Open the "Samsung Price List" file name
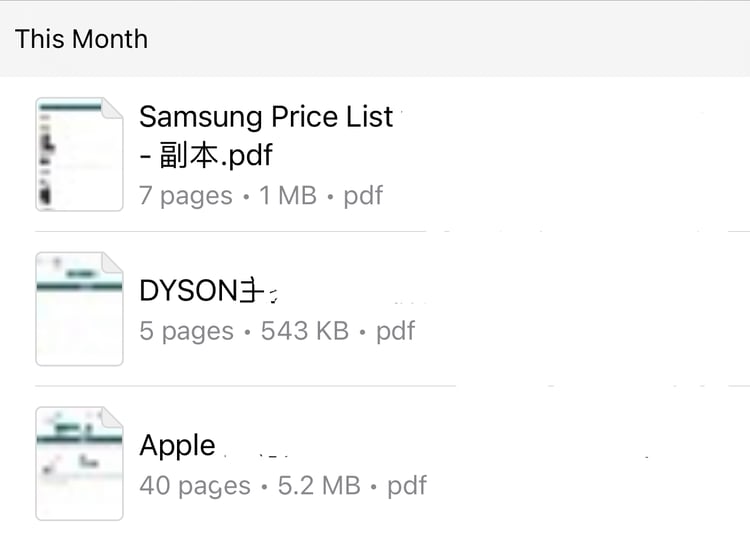This screenshot has width=750, height=541. (266, 117)
